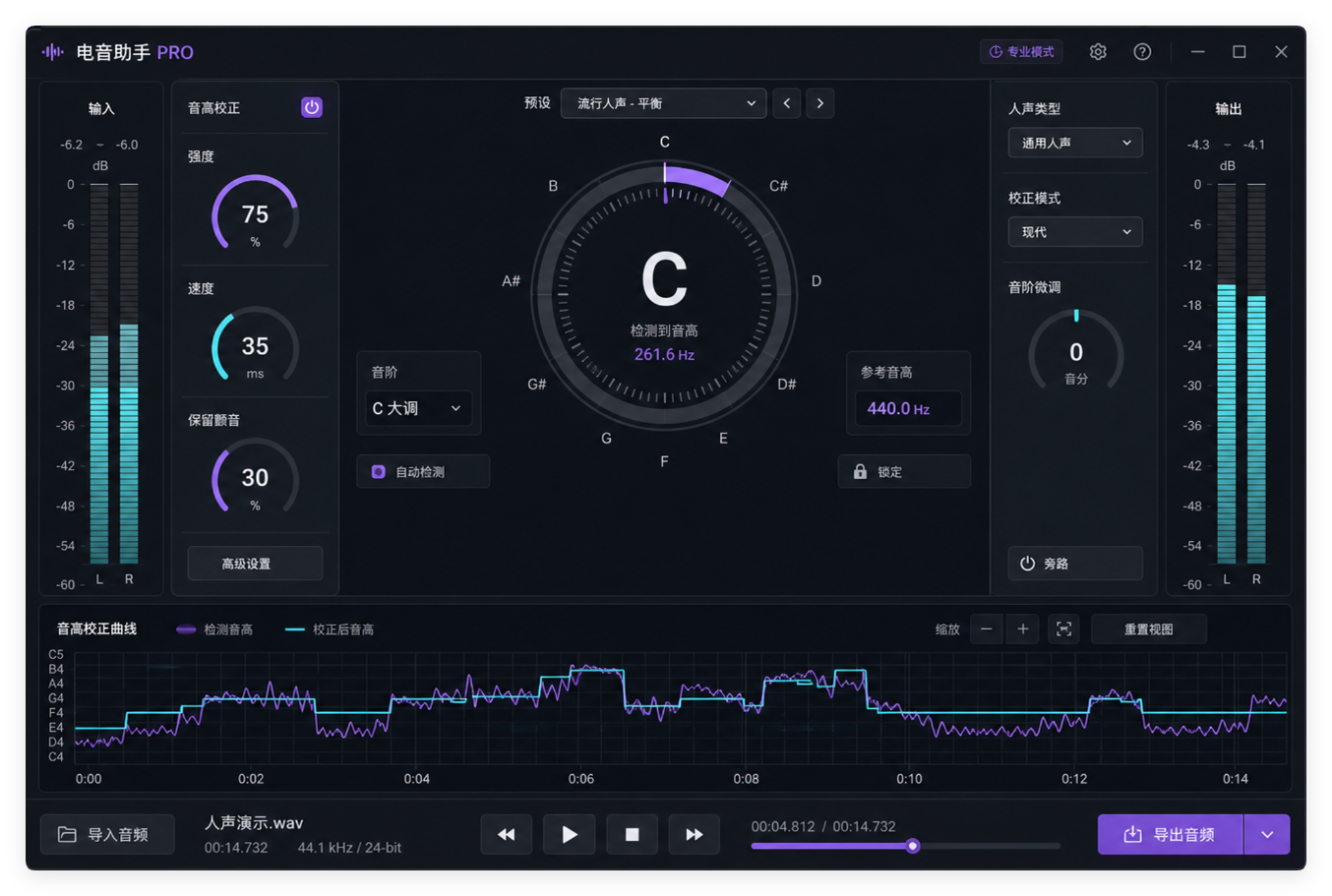Viewport: 1332px width, 896px height.
Task: Click the output R channel meter
Action: click(1256, 374)
